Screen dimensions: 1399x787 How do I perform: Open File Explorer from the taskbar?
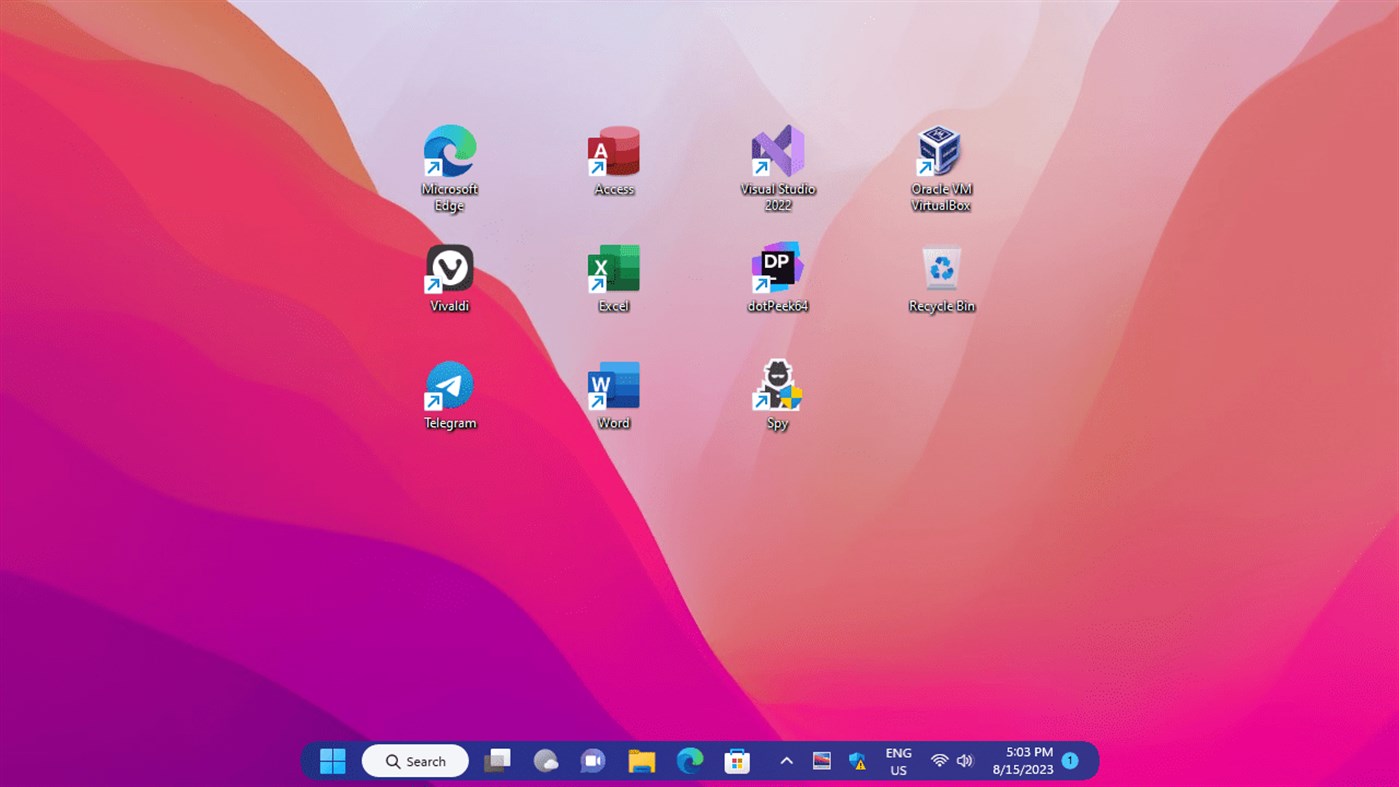pyautogui.click(x=640, y=761)
